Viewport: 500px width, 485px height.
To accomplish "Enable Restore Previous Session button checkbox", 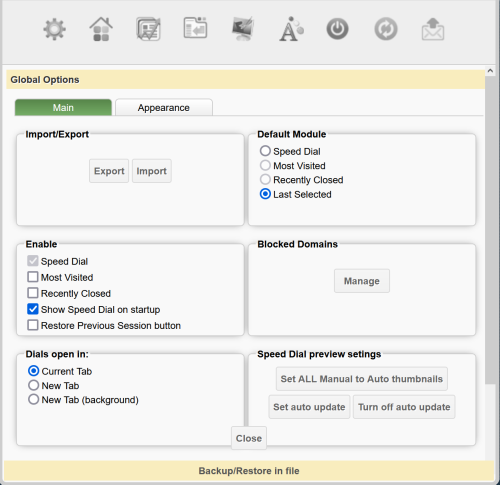I will pyautogui.click(x=33, y=325).
